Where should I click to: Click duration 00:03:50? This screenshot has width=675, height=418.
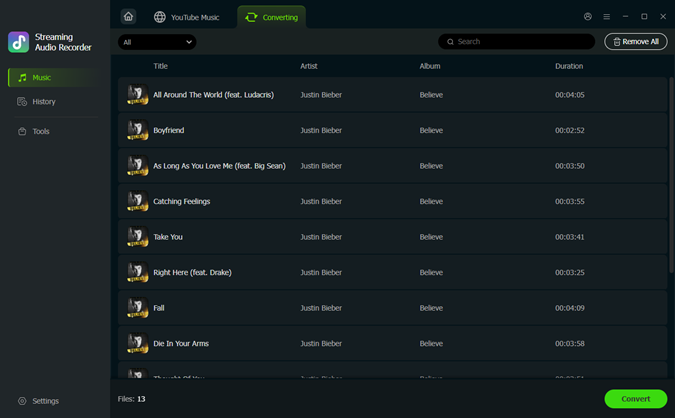click(x=570, y=166)
